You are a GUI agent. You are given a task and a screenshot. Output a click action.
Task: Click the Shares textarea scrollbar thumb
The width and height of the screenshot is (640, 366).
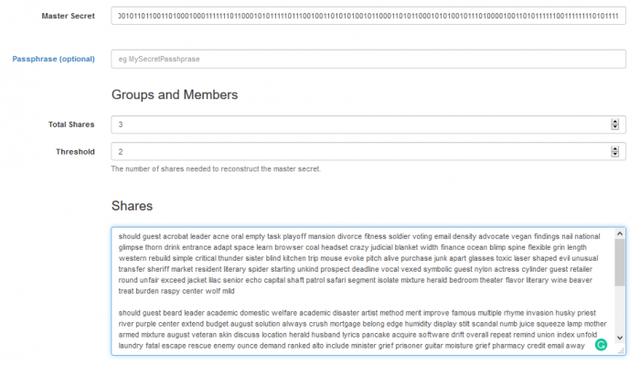click(620, 262)
